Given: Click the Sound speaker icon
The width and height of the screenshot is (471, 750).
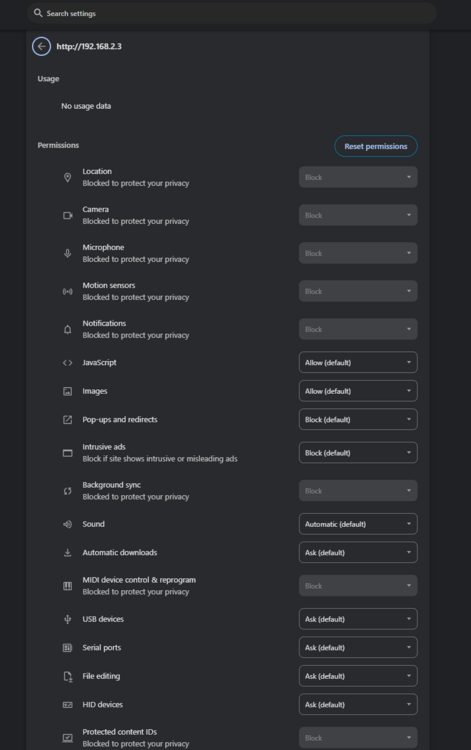Looking at the screenshot, I should click(67, 524).
